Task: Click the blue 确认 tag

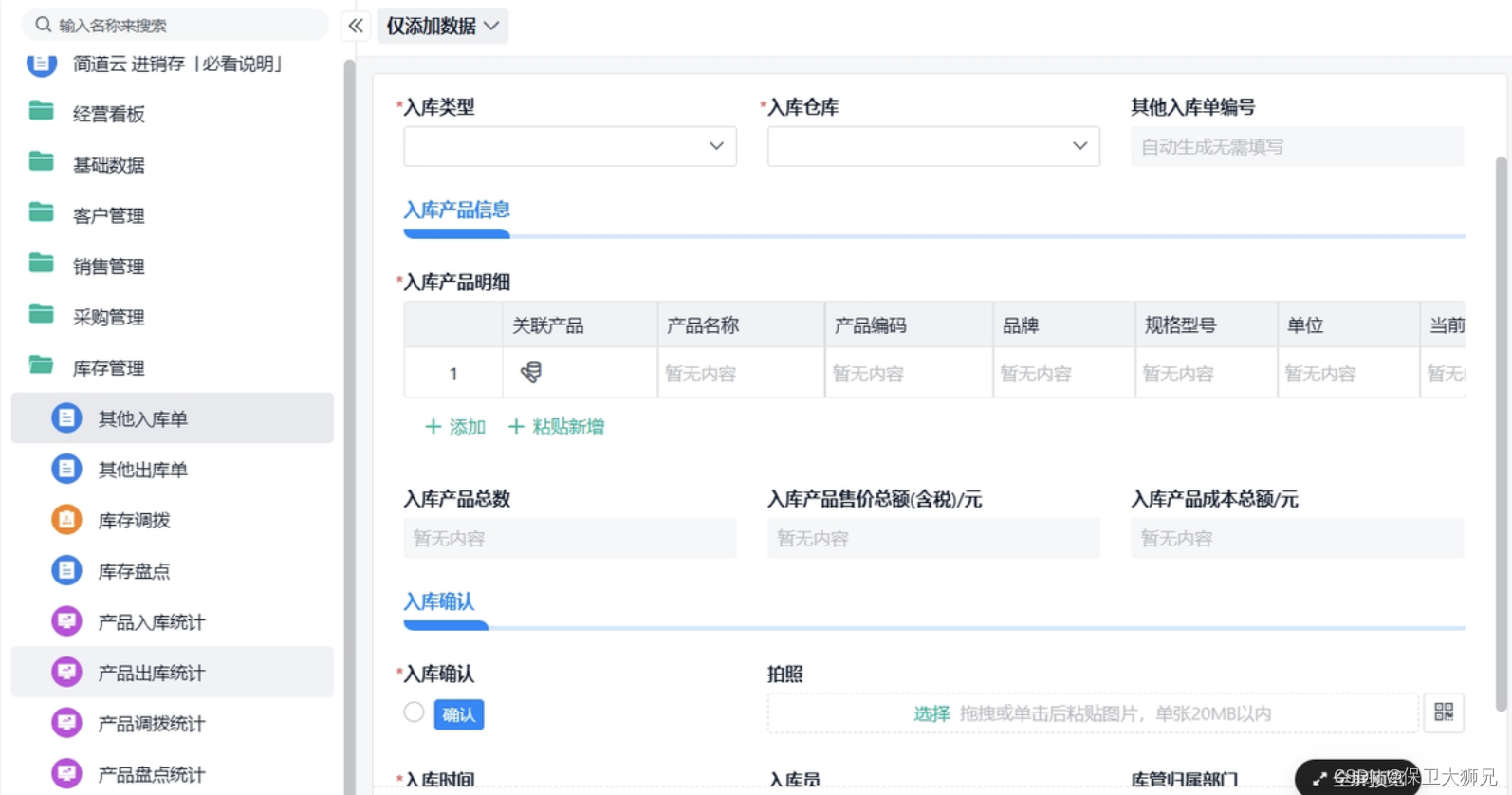Action: [459, 714]
